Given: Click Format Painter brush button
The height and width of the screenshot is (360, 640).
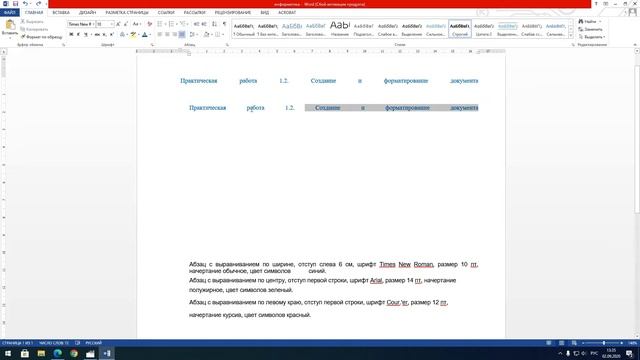Looking at the screenshot, I should (x=42, y=37).
